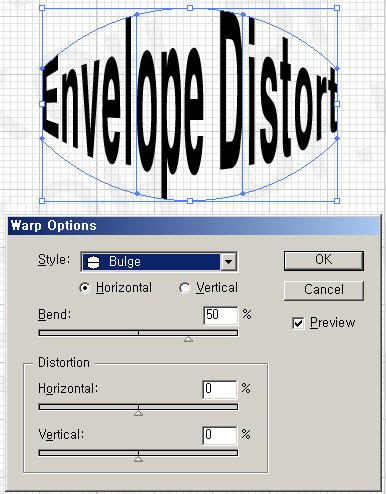Click the Bulge style icon in dropdown
The height and width of the screenshot is (494, 386).
click(93, 262)
